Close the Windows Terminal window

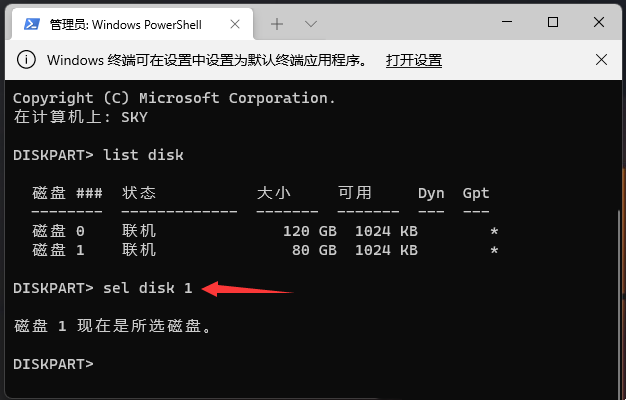pyautogui.click(x=599, y=22)
